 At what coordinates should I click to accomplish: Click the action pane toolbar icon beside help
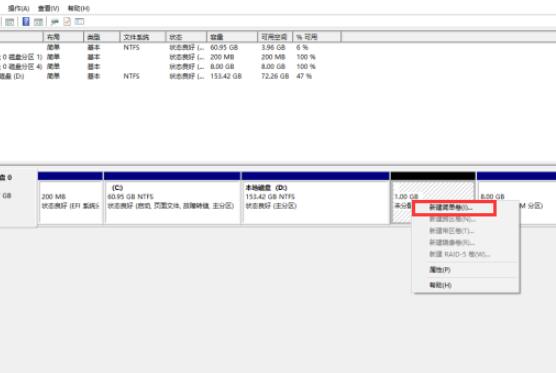coord(38,22)
